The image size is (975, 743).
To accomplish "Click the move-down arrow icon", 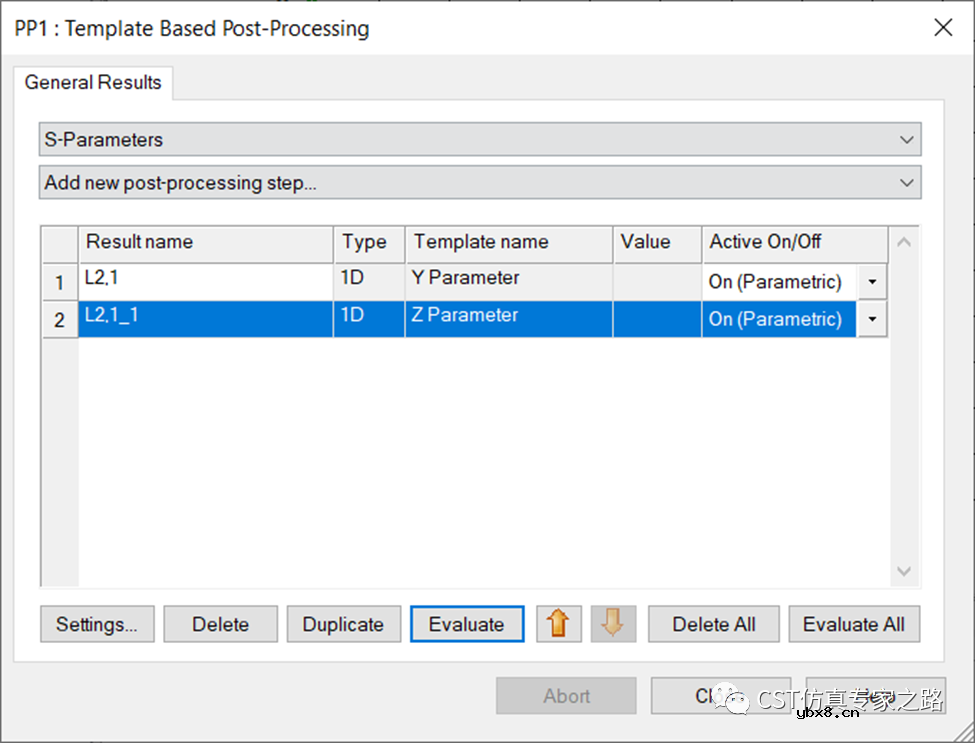I will [x=613, y=624].
